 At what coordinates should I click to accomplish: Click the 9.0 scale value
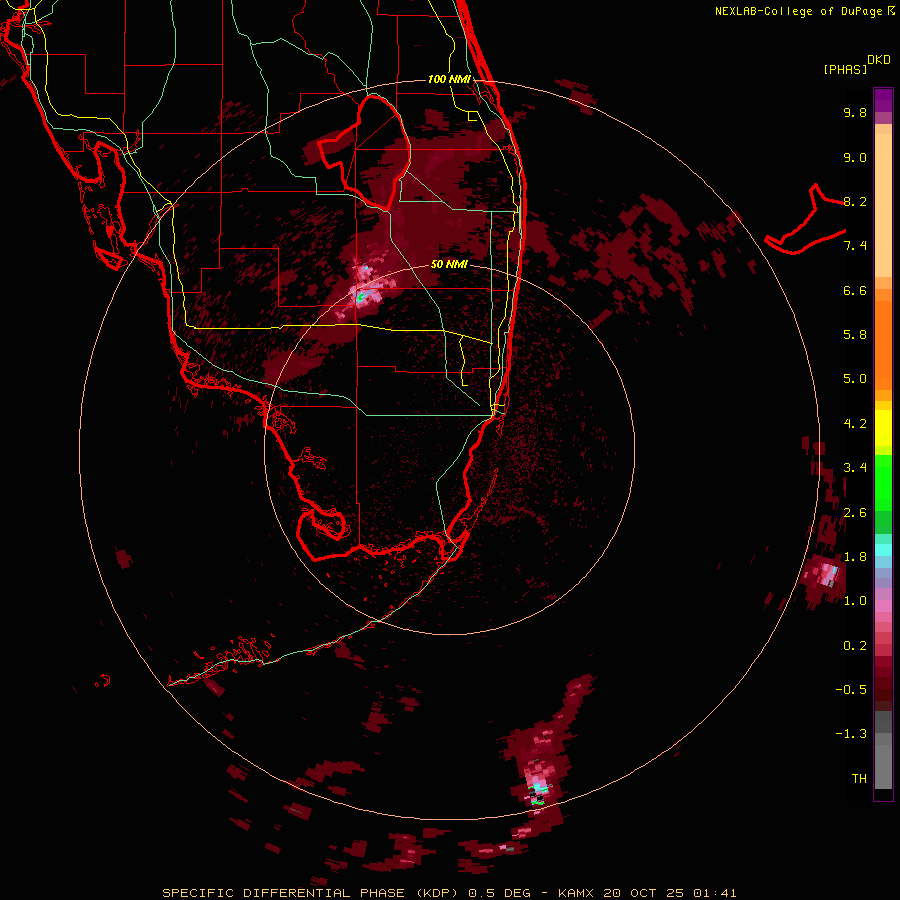tap(855, 157)
